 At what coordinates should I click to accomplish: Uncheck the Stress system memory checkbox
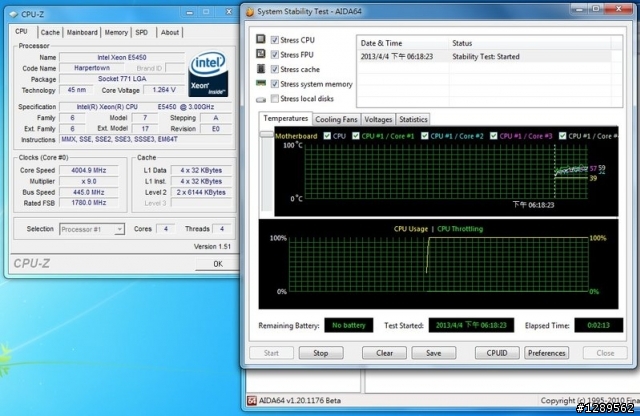tap(275, 84)
